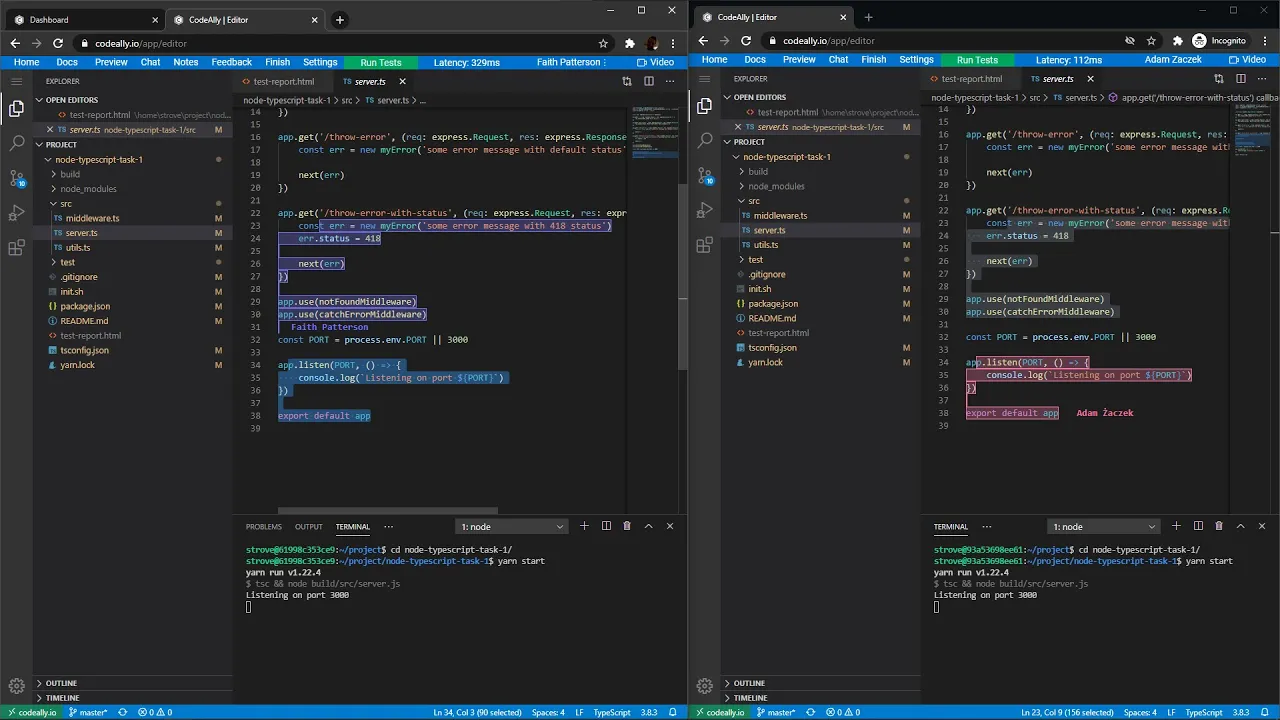Add new terminal in right window panel

(1176, 526)
